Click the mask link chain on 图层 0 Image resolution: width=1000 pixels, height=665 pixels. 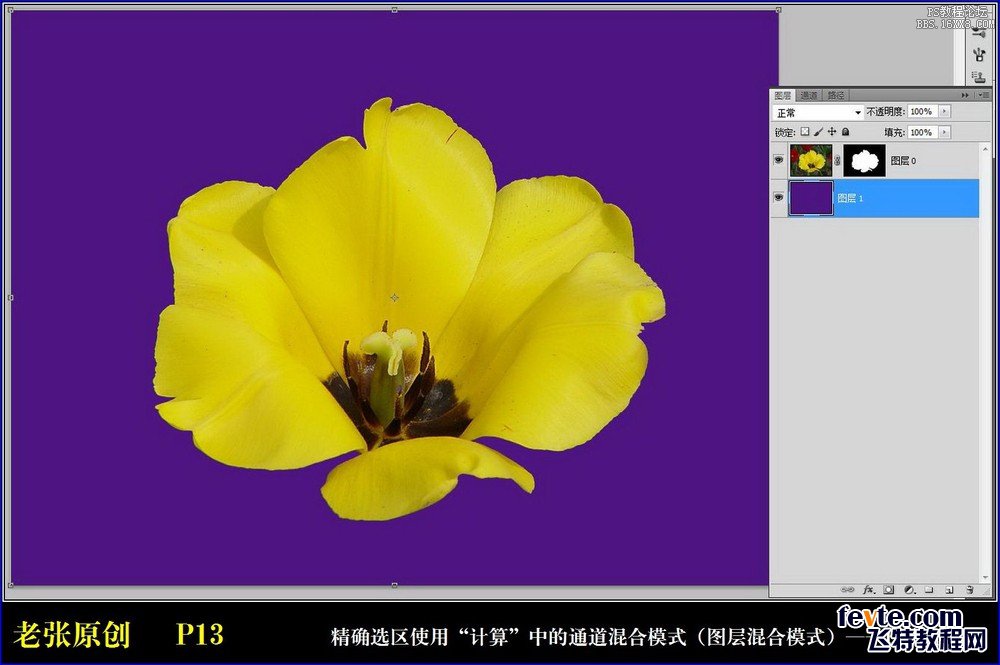[837, 161]
